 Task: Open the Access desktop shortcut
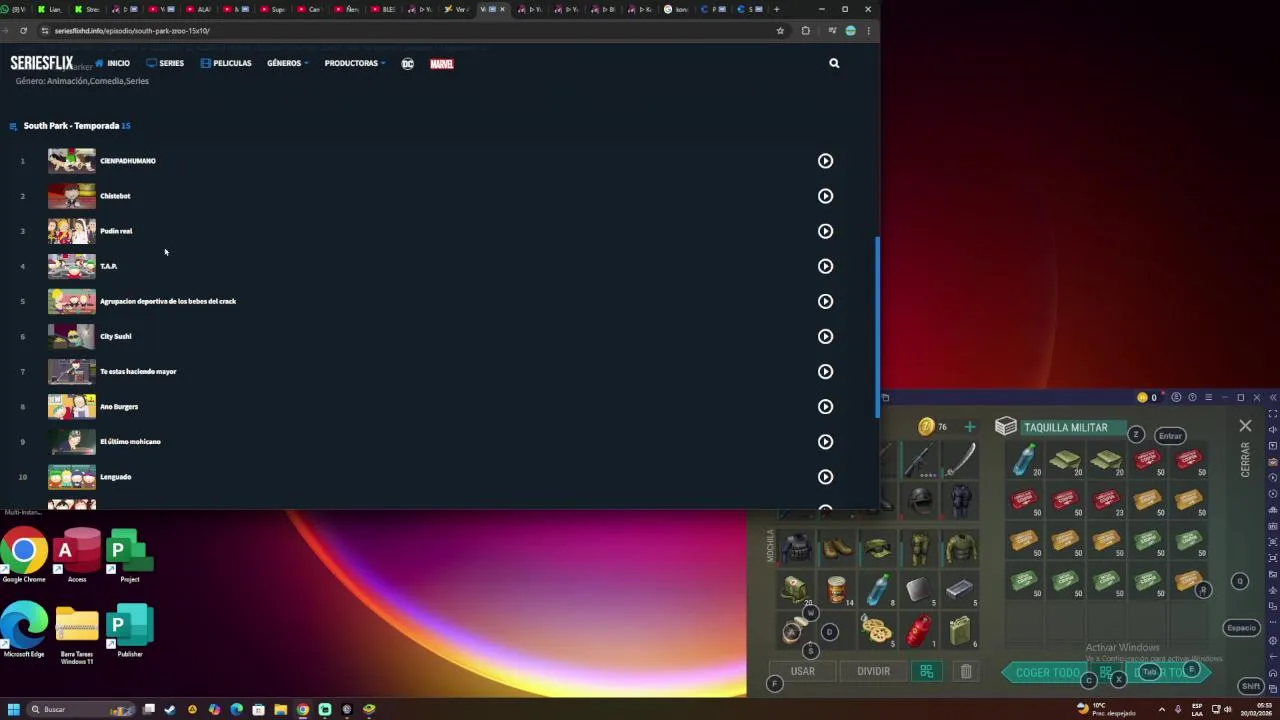tap(77, 556)
